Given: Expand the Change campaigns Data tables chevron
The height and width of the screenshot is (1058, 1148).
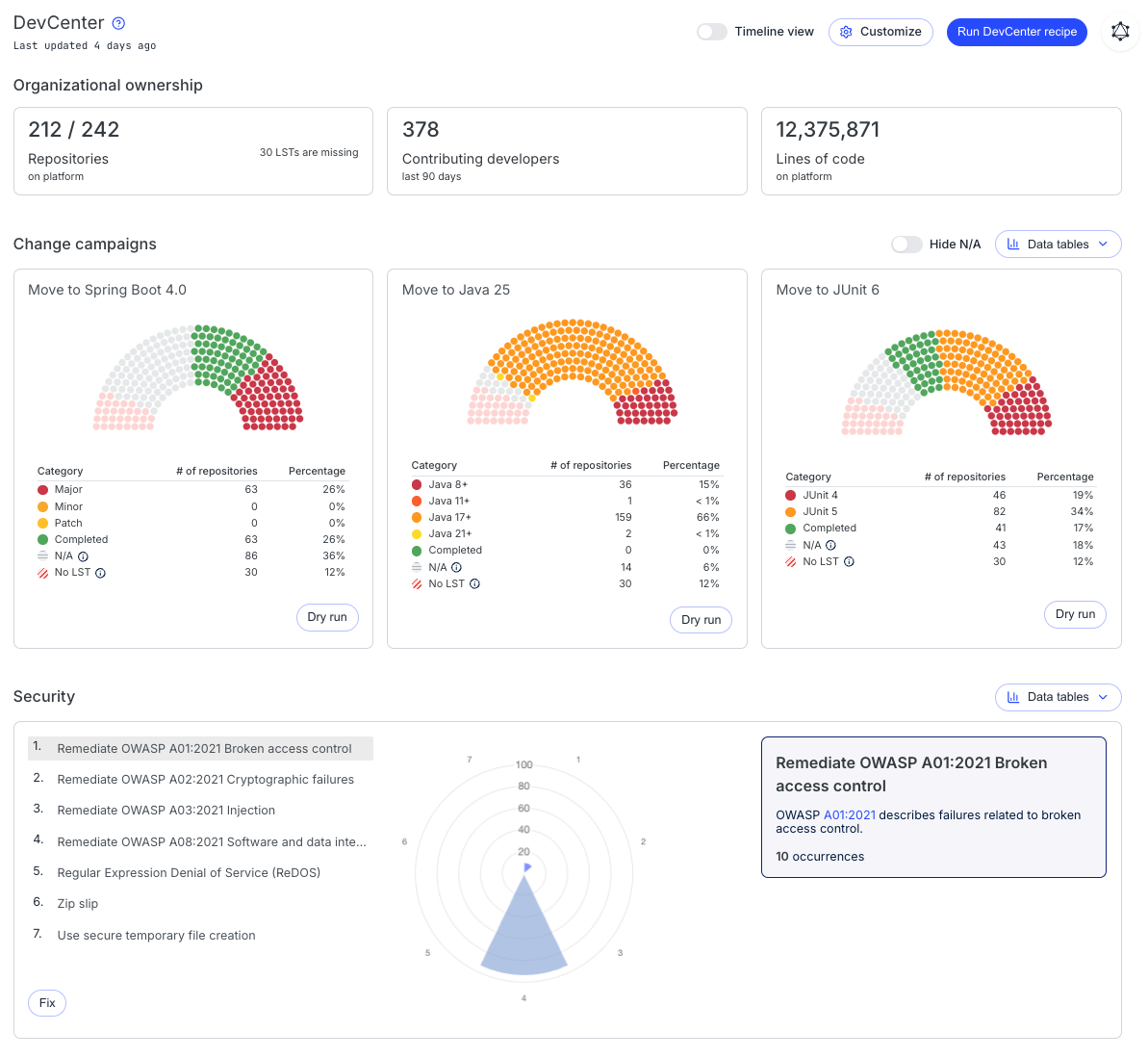Looking at the screenshot, I should [x=1104, y=244].
